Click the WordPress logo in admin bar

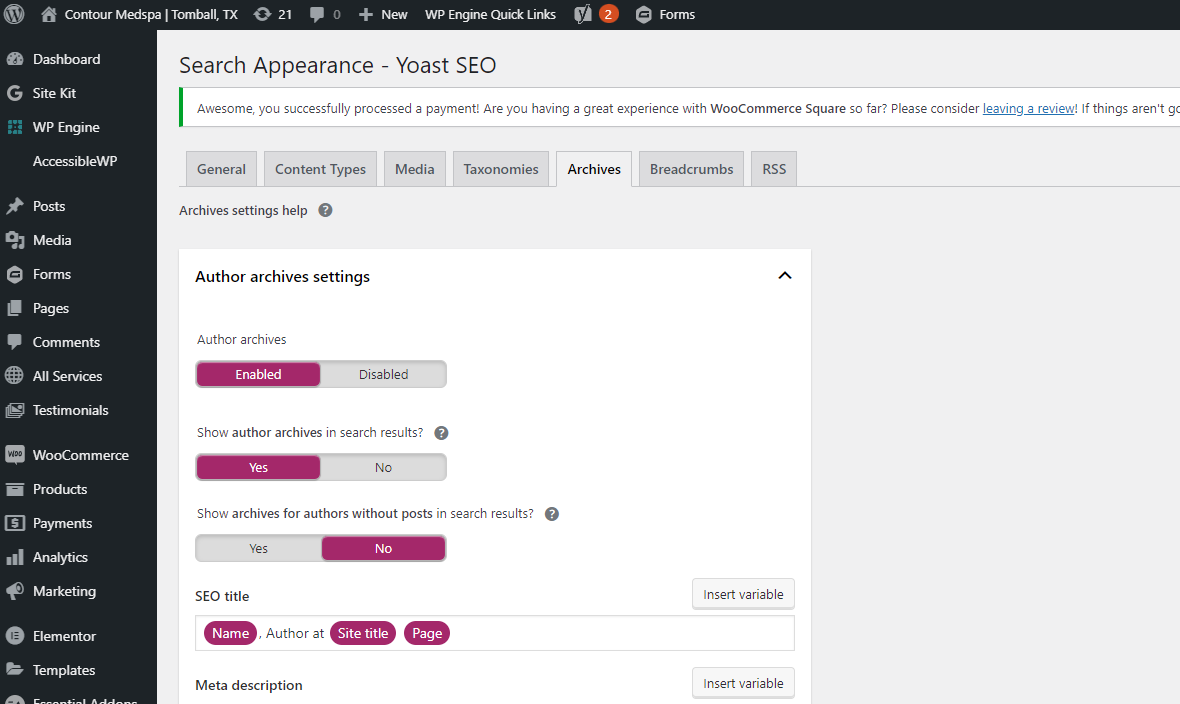tap(14, 14)
